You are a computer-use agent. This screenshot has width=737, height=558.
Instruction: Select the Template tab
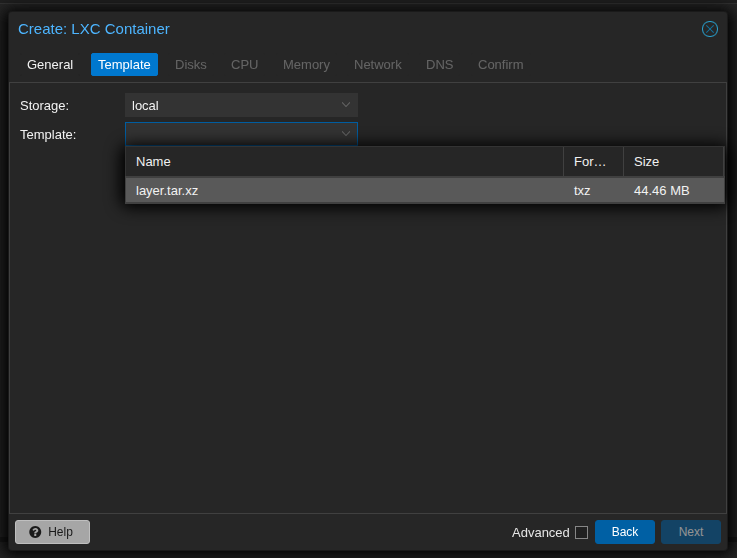pos(124,65)
